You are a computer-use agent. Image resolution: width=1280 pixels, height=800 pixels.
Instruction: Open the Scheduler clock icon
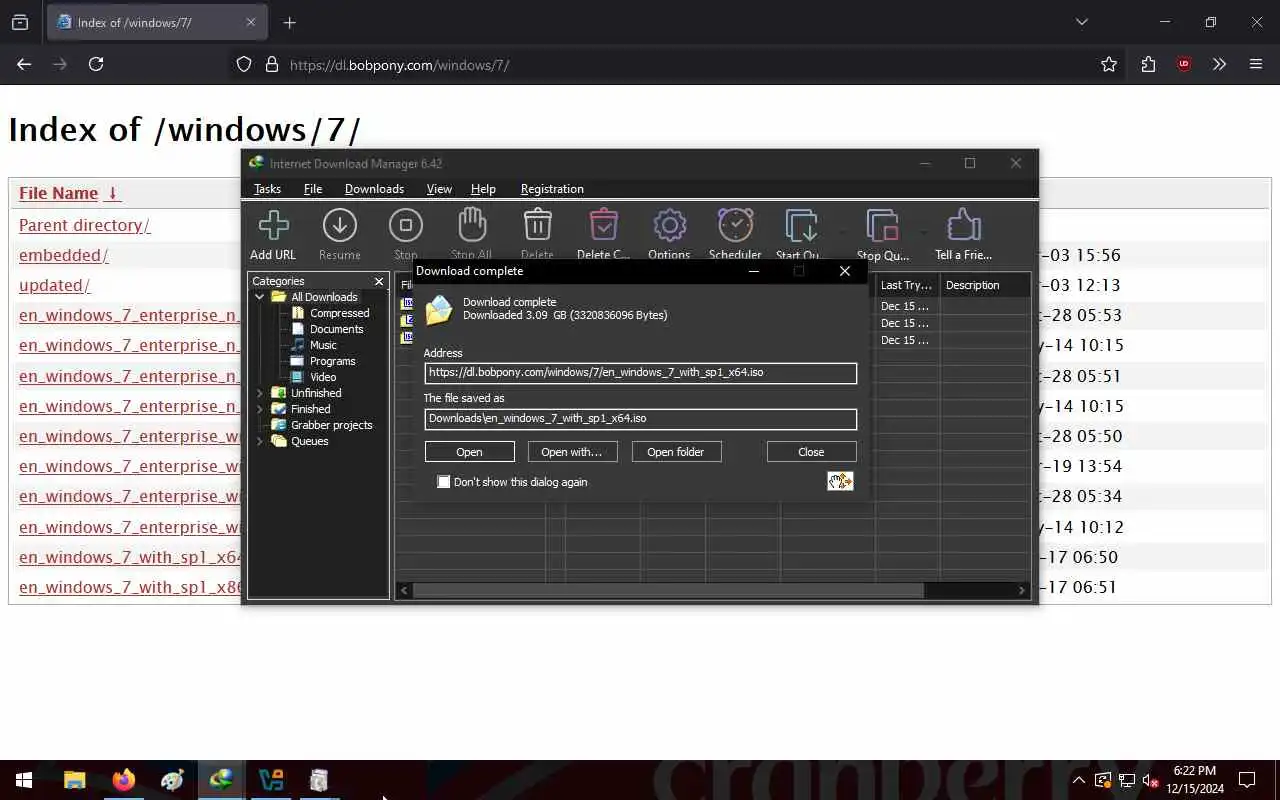click(x=735, y=226)
